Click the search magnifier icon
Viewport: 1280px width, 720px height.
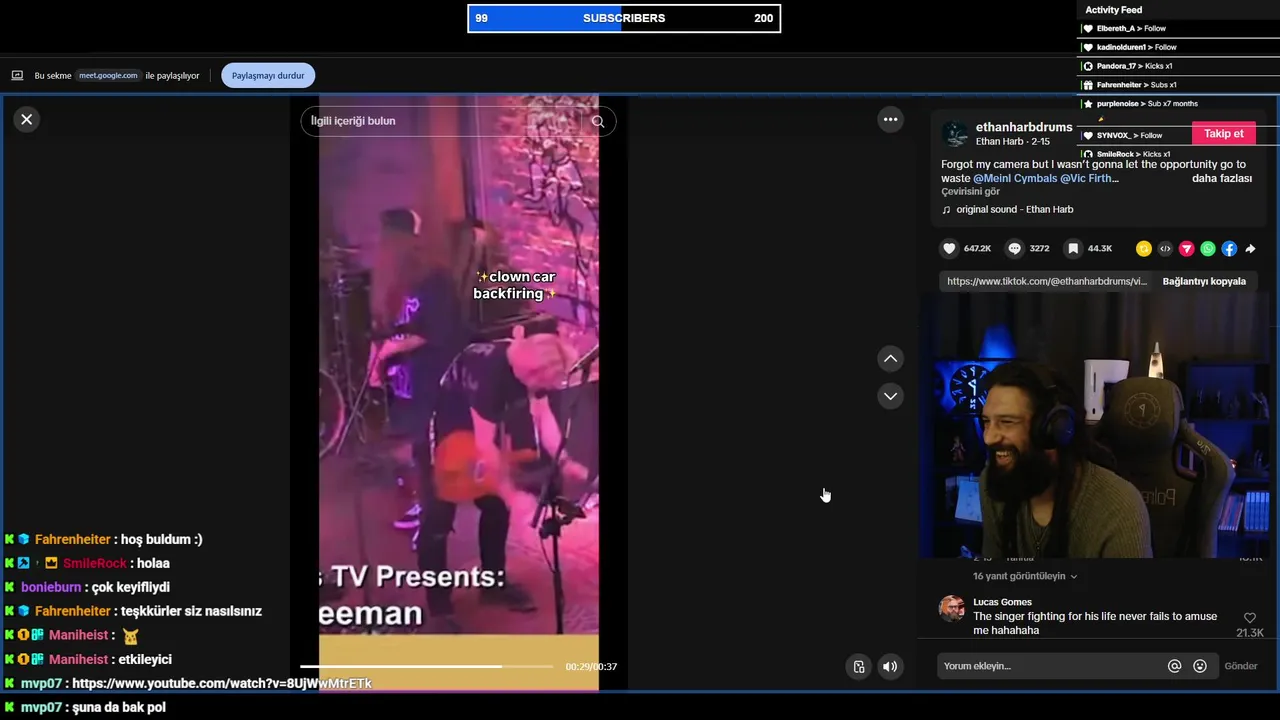[598, 121]
